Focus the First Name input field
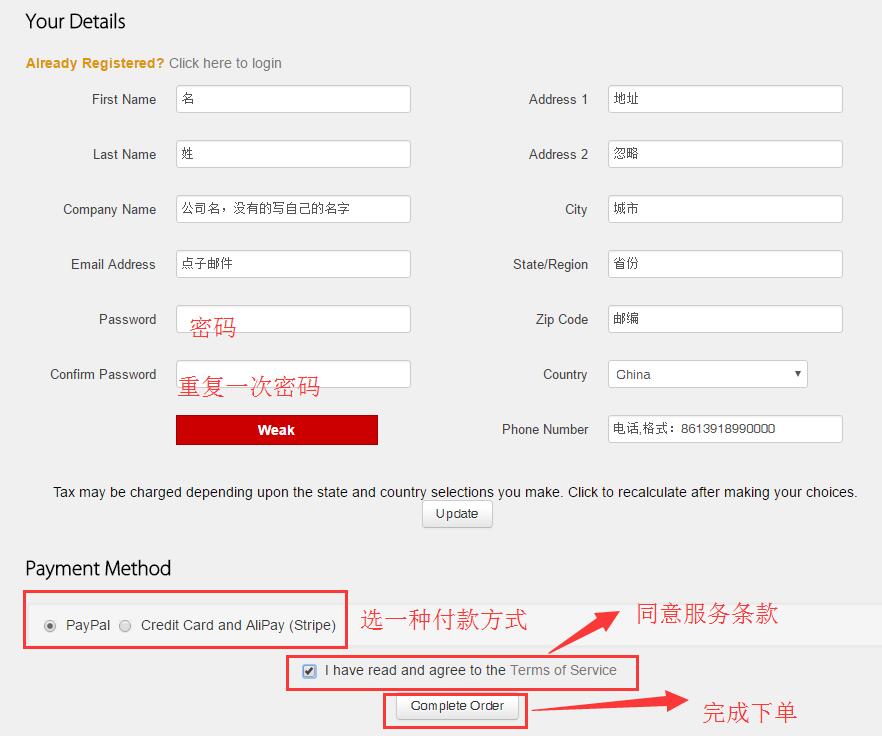The height and width of the screenshot is (736, 882). coord(293,99)
